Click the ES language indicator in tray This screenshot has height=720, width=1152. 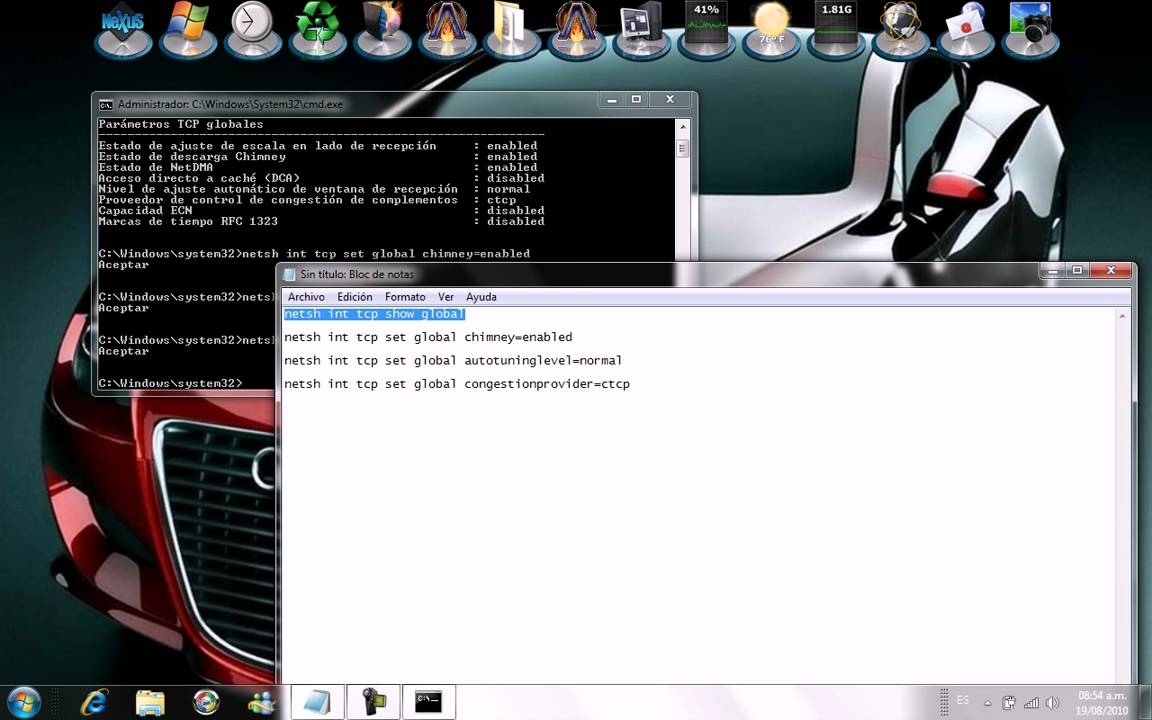coord(962,700)
